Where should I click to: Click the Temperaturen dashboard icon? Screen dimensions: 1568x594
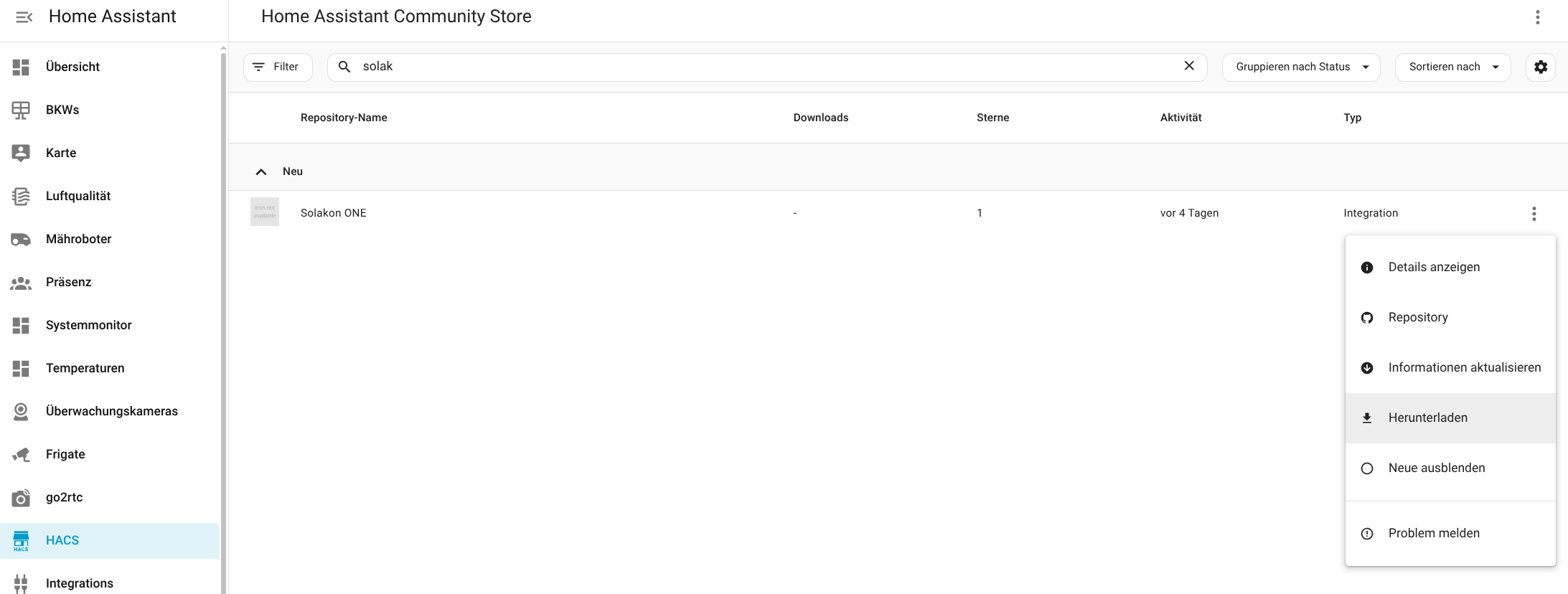pos(21,368)
